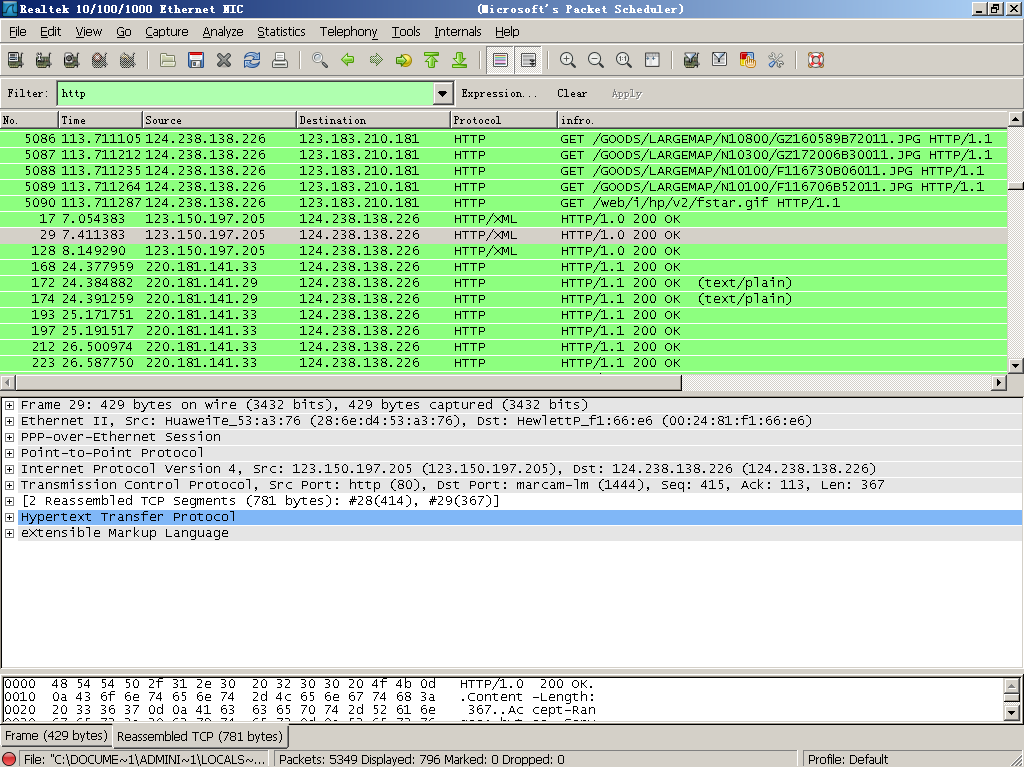
Task: Click expert info red status indicator
Action: 9,760
